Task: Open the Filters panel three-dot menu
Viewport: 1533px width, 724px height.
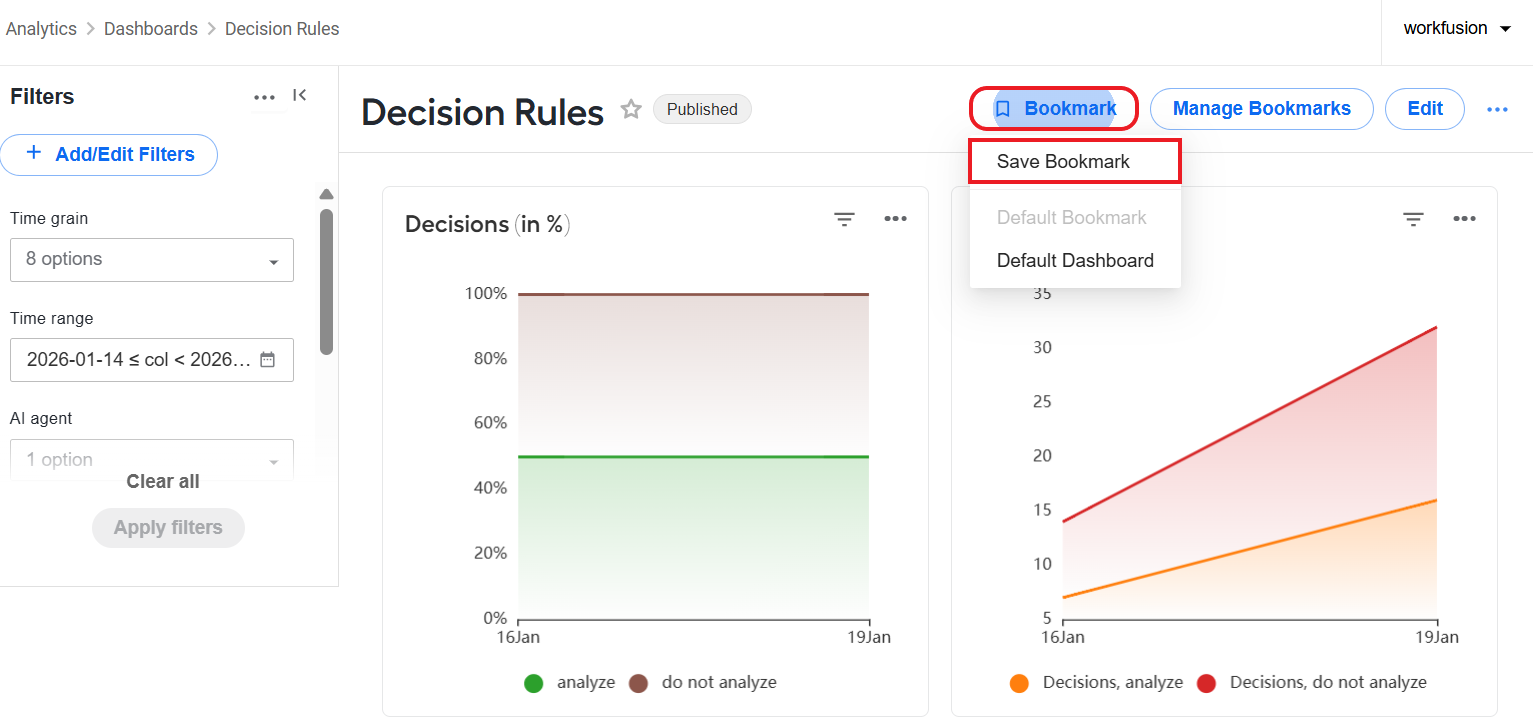Action: point(264,97)
